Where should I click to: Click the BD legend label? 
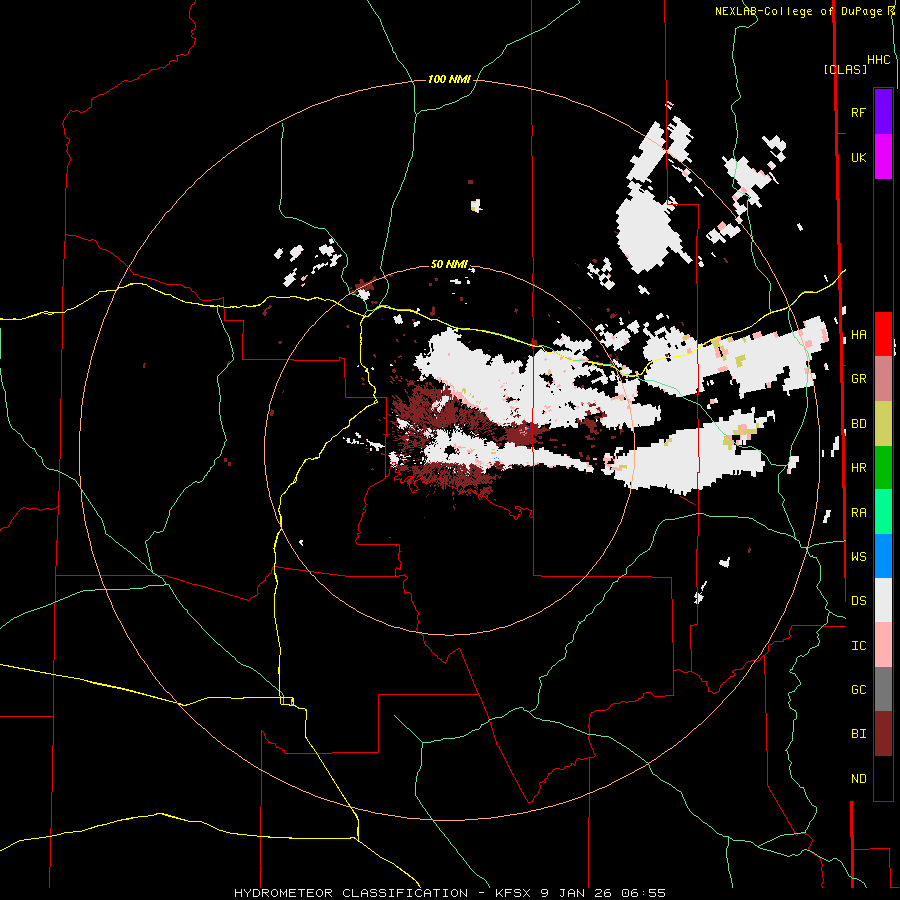[x=859, y=424]
